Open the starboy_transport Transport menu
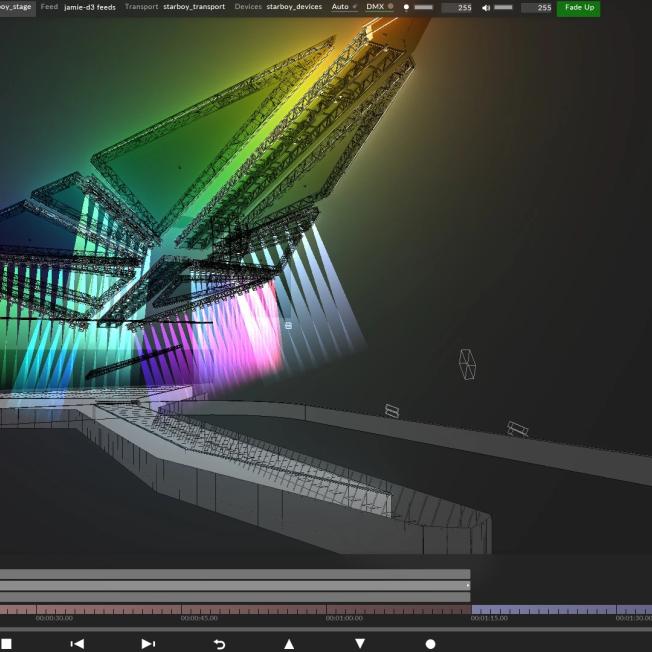The height and width of the screenshot is (652, 652). point(194,7)
